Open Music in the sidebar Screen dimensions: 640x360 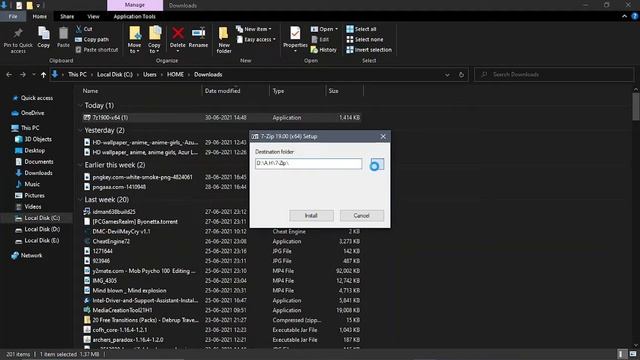(28, 184)
